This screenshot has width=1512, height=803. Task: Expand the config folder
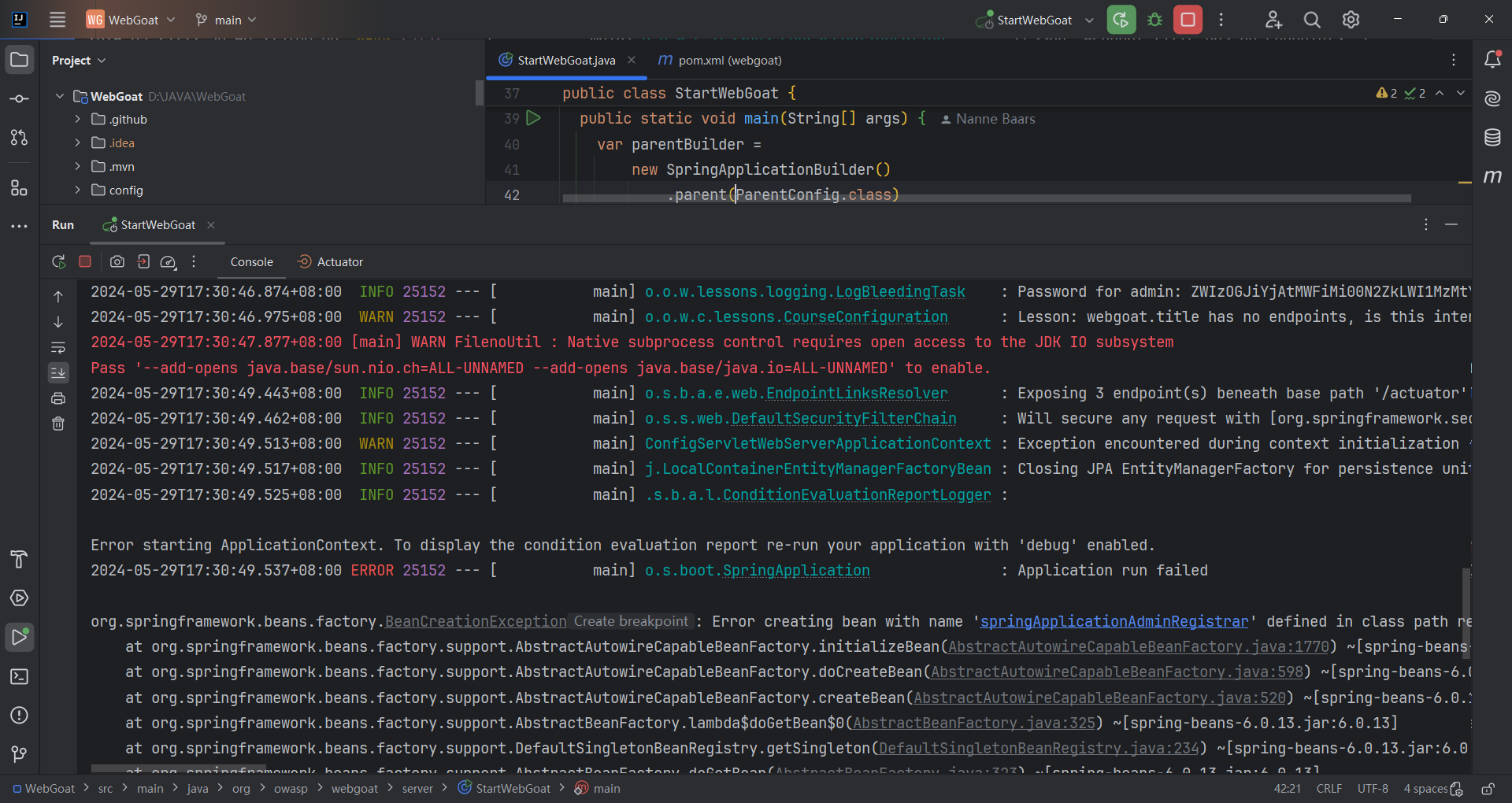(77, 191)
